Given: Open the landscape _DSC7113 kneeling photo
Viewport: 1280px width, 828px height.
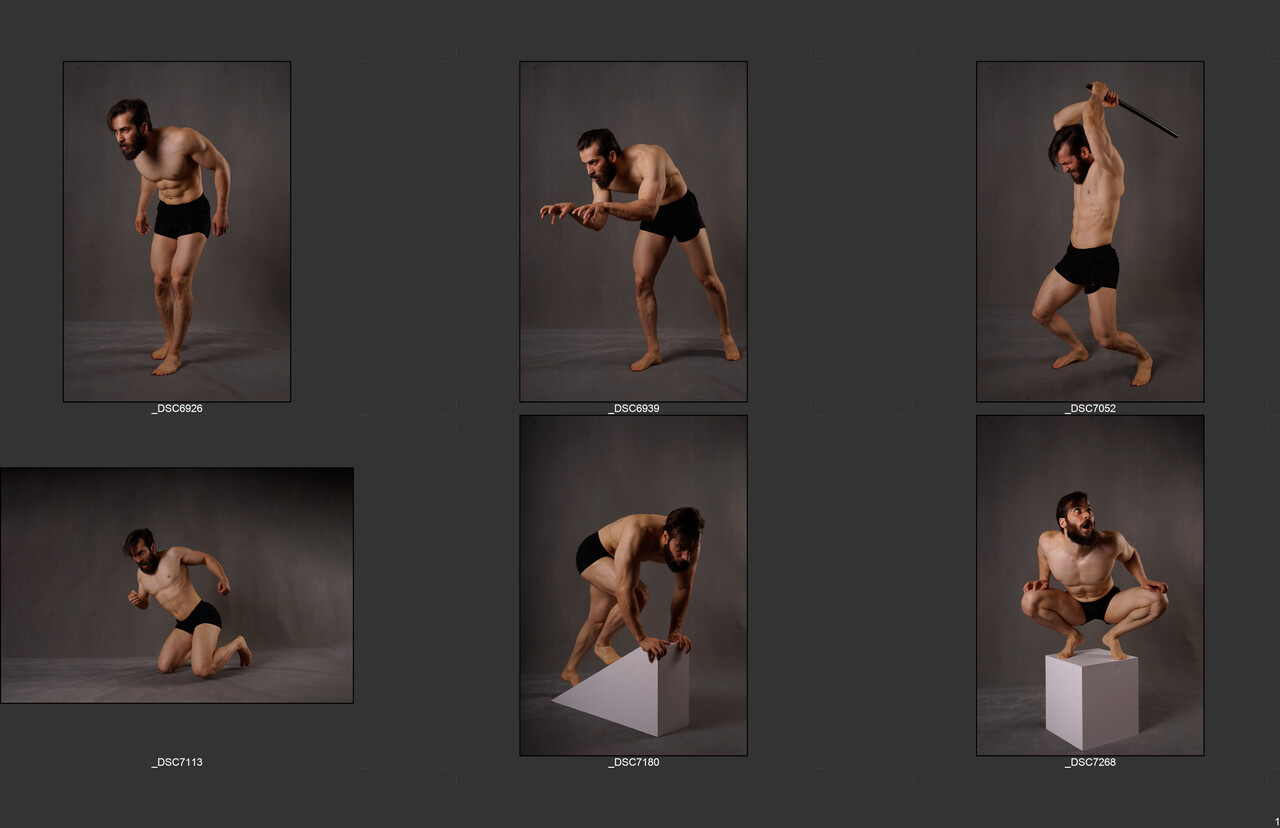Looking at the screenshot, I should (177, 585).
